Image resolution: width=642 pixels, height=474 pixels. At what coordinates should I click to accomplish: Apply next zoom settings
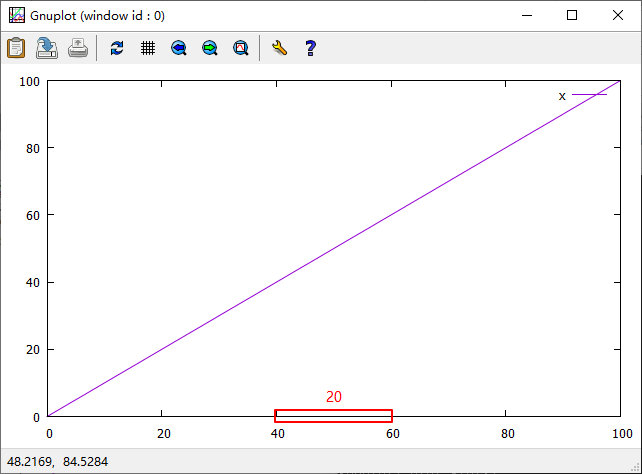[210, 48]
